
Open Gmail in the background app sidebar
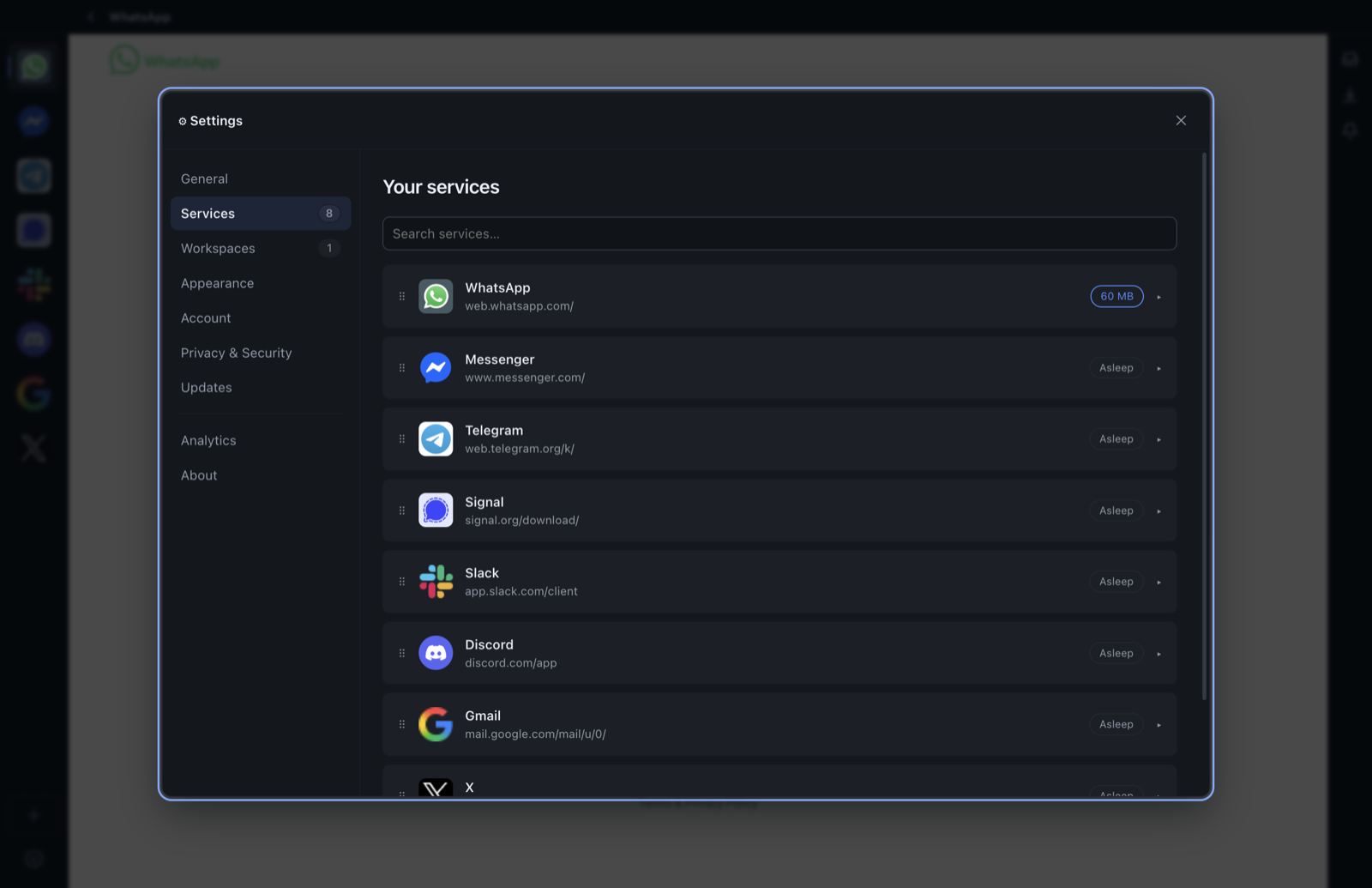[33, 394]
